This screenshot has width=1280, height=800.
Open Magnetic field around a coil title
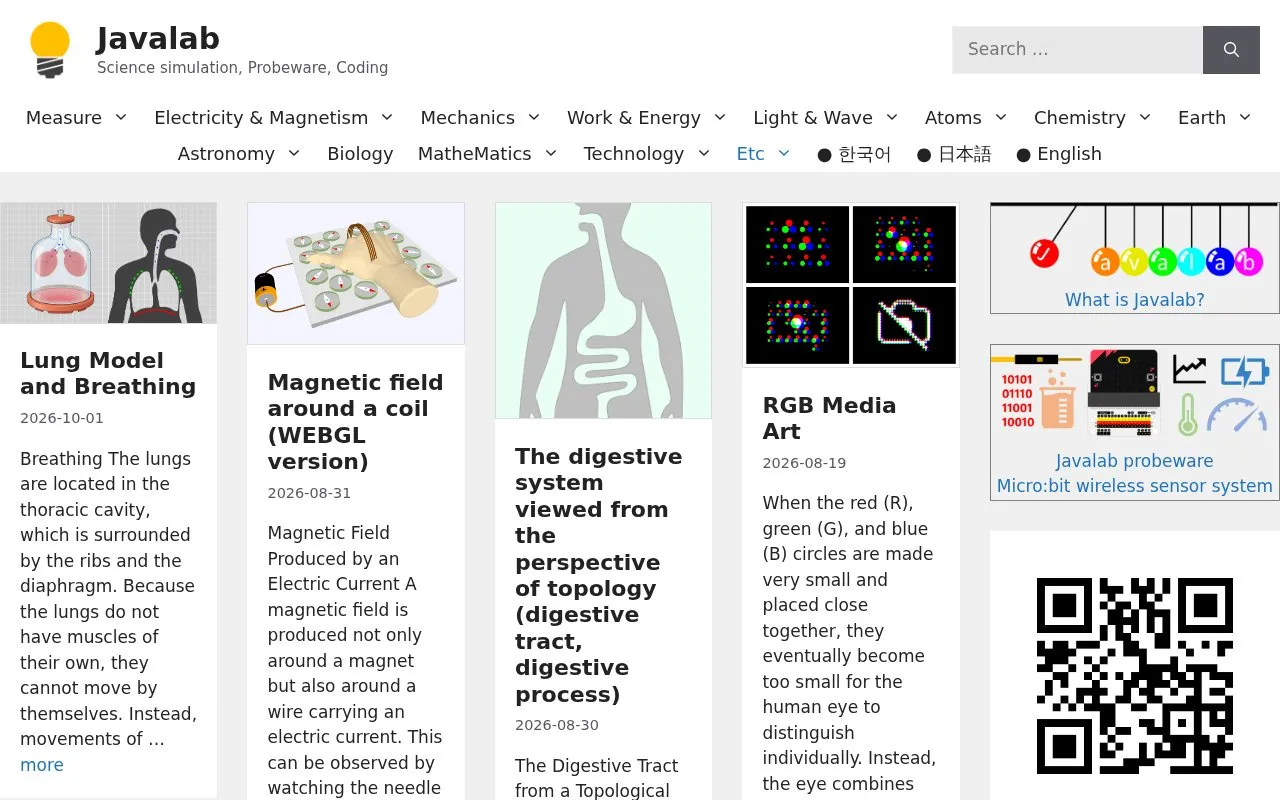[x=356, y=422]
